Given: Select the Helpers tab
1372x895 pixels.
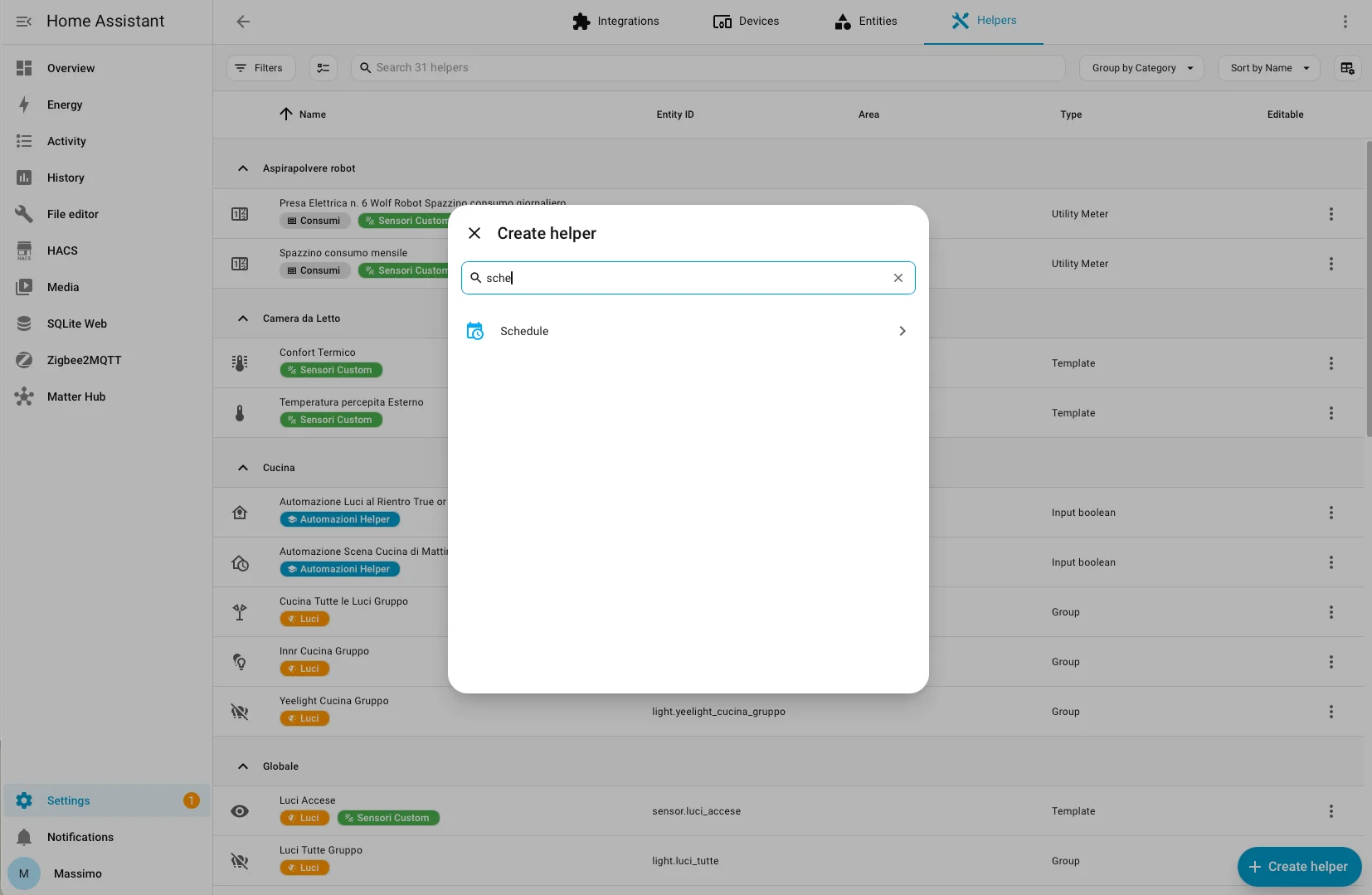Looking at the screenshot, I should point(984,22).
